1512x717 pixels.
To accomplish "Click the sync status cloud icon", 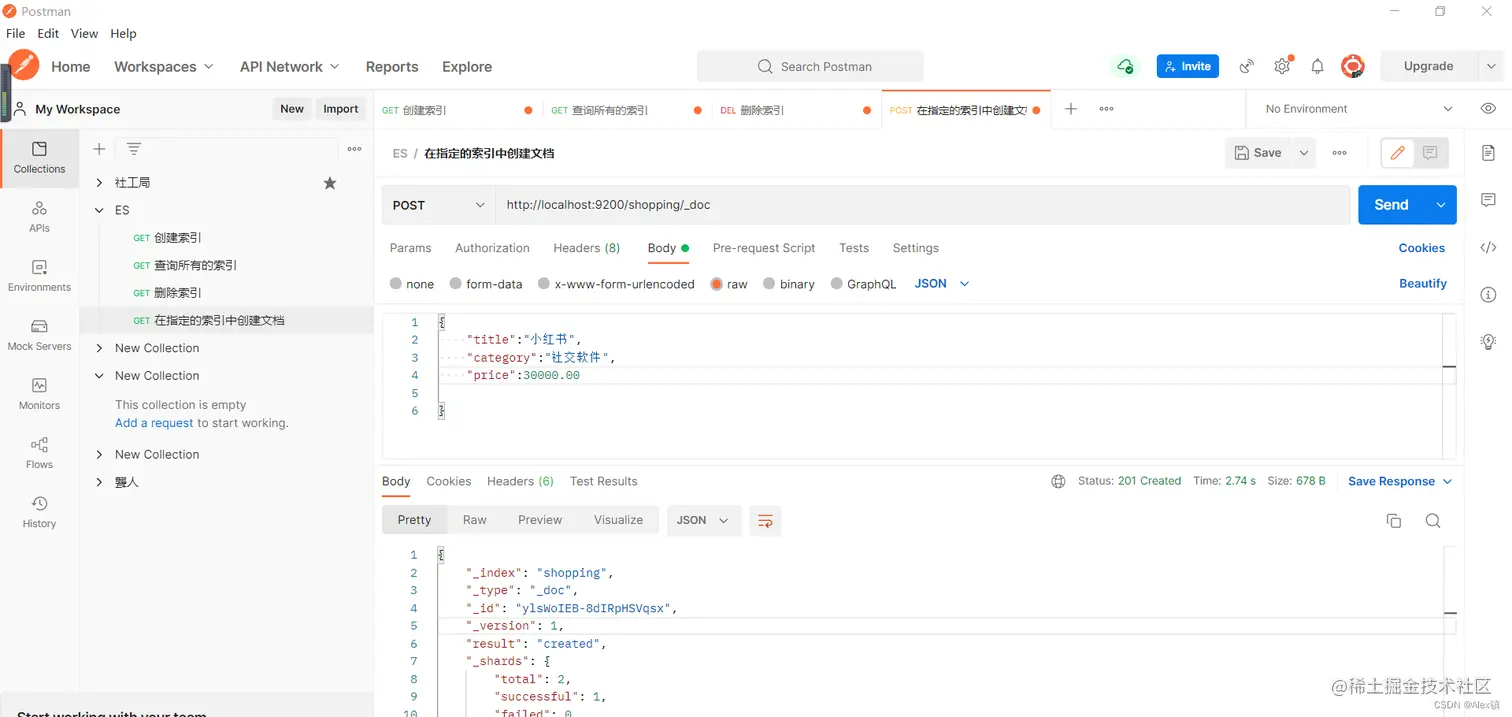I will [x=1125, y=66].
